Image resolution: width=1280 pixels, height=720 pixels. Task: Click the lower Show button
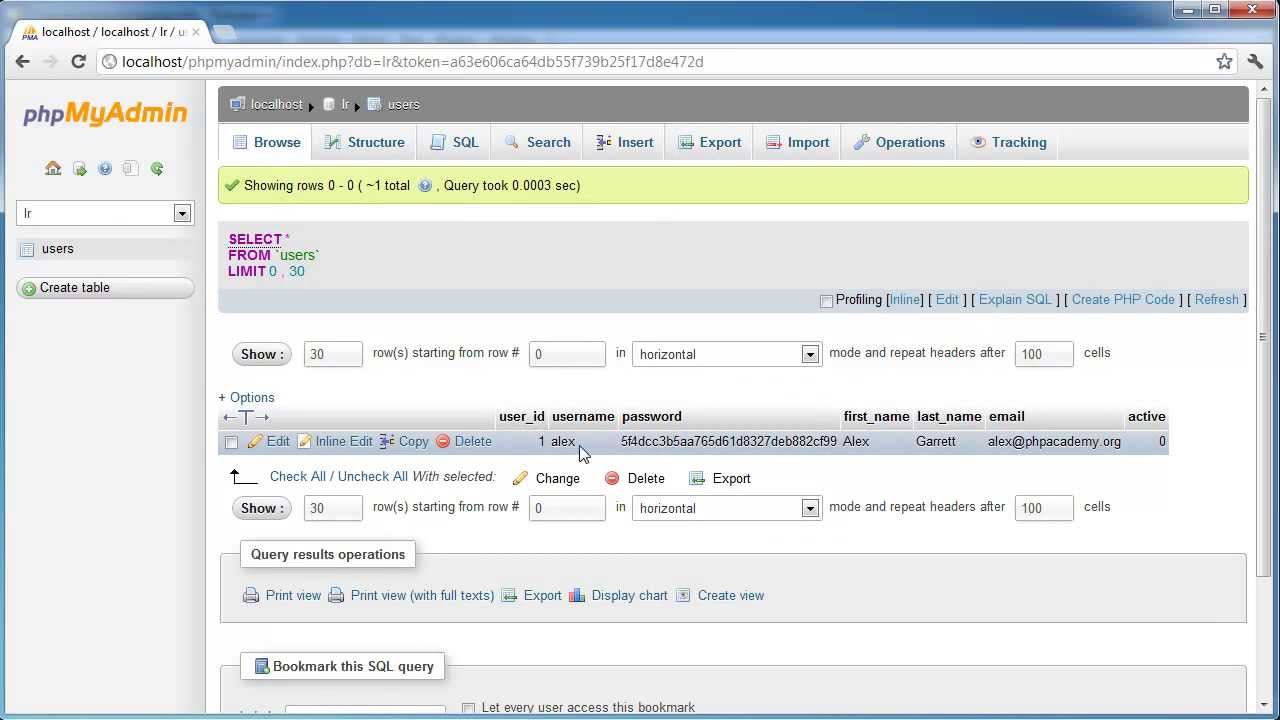262,508
